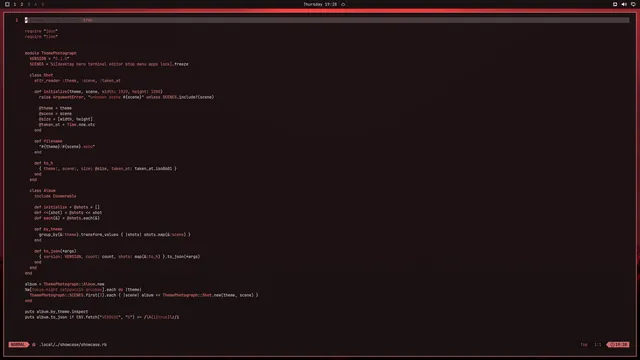Image resolution: width=640 pixels, height=360 pixels.
Task: Switch to workspace 4
Action: pyautogui.click(x=36, y=4)
